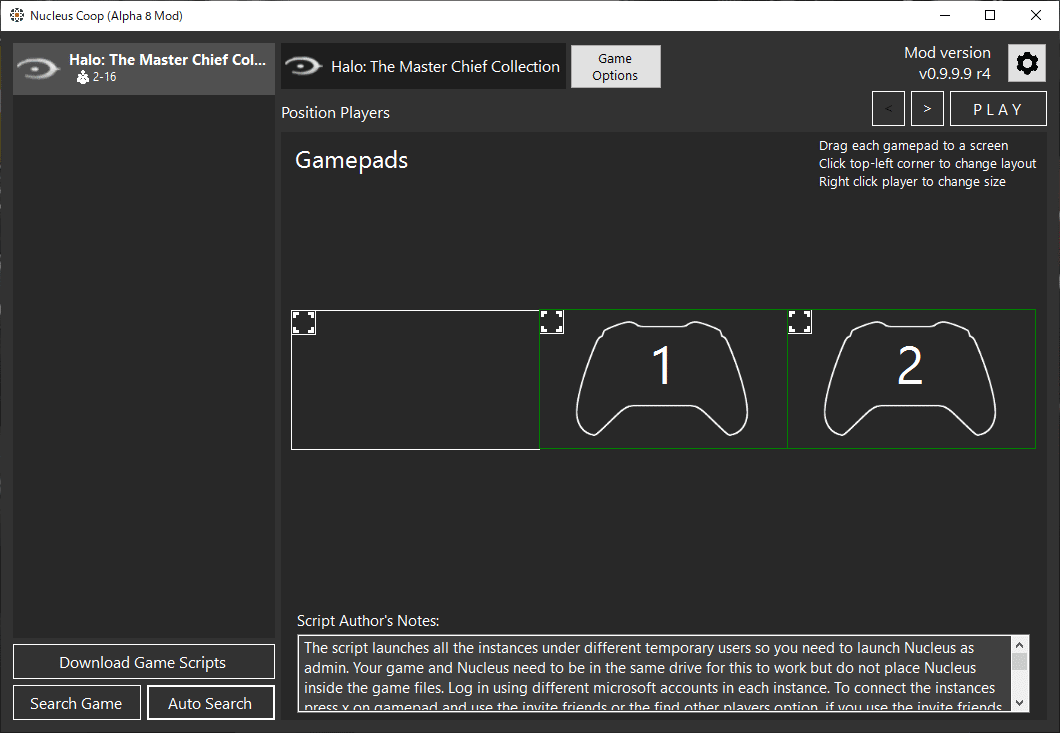Click the 'Position Players' heading
This screenshot has height=733, width=1060.
335,113
